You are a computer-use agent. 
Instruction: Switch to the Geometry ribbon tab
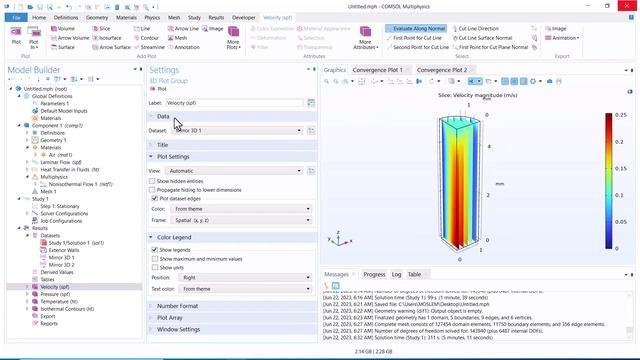97,18
